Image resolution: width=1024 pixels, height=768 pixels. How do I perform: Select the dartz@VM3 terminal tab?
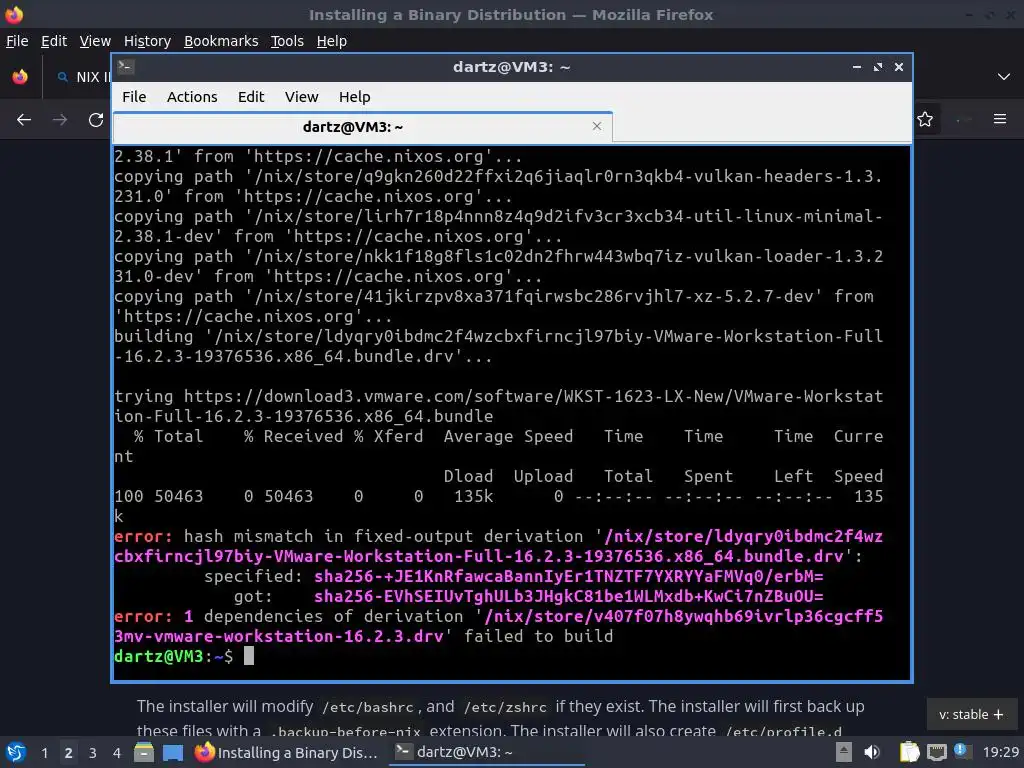click(x=362, y=127)
